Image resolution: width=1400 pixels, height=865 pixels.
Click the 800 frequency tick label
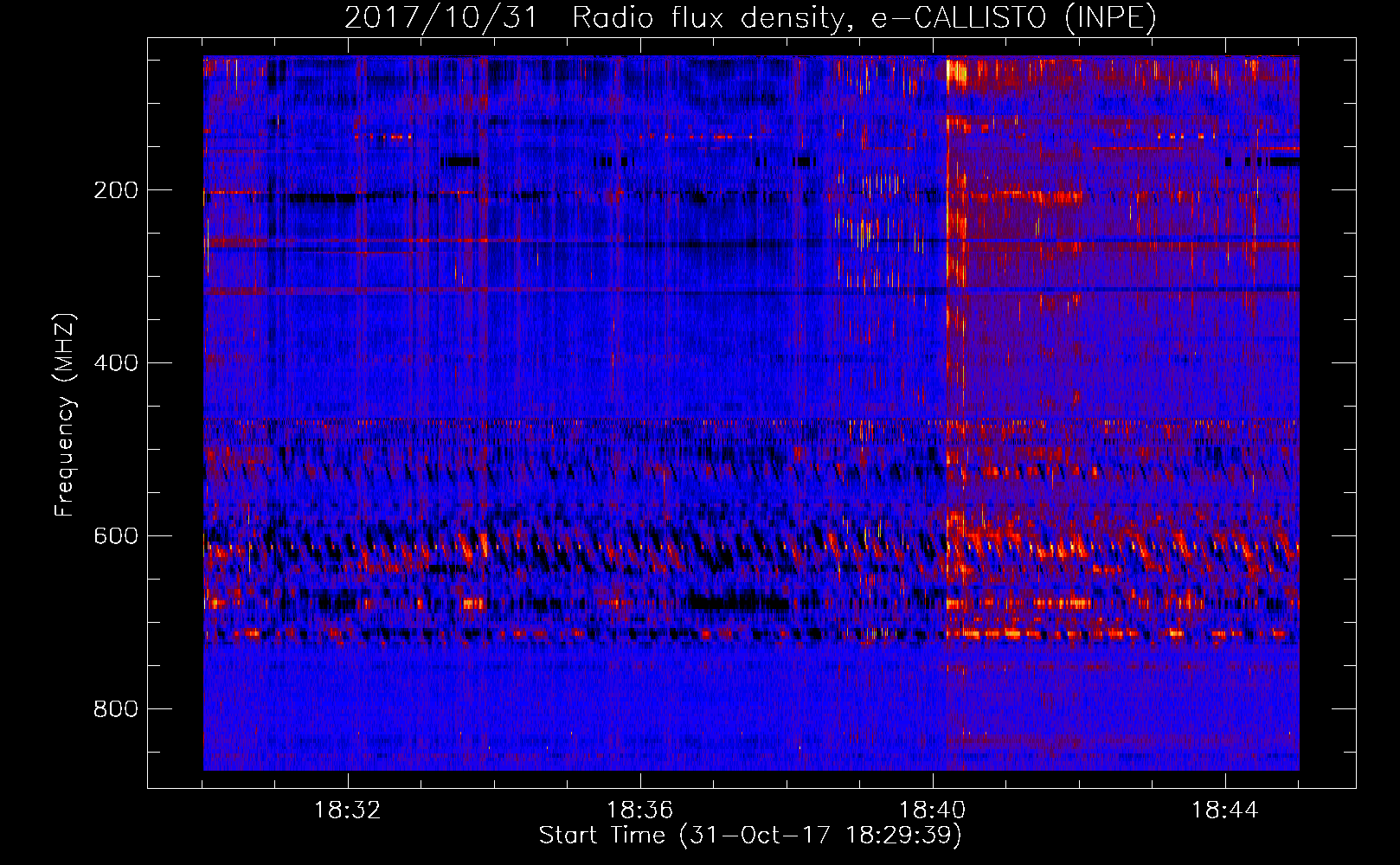tap(116, 709)
